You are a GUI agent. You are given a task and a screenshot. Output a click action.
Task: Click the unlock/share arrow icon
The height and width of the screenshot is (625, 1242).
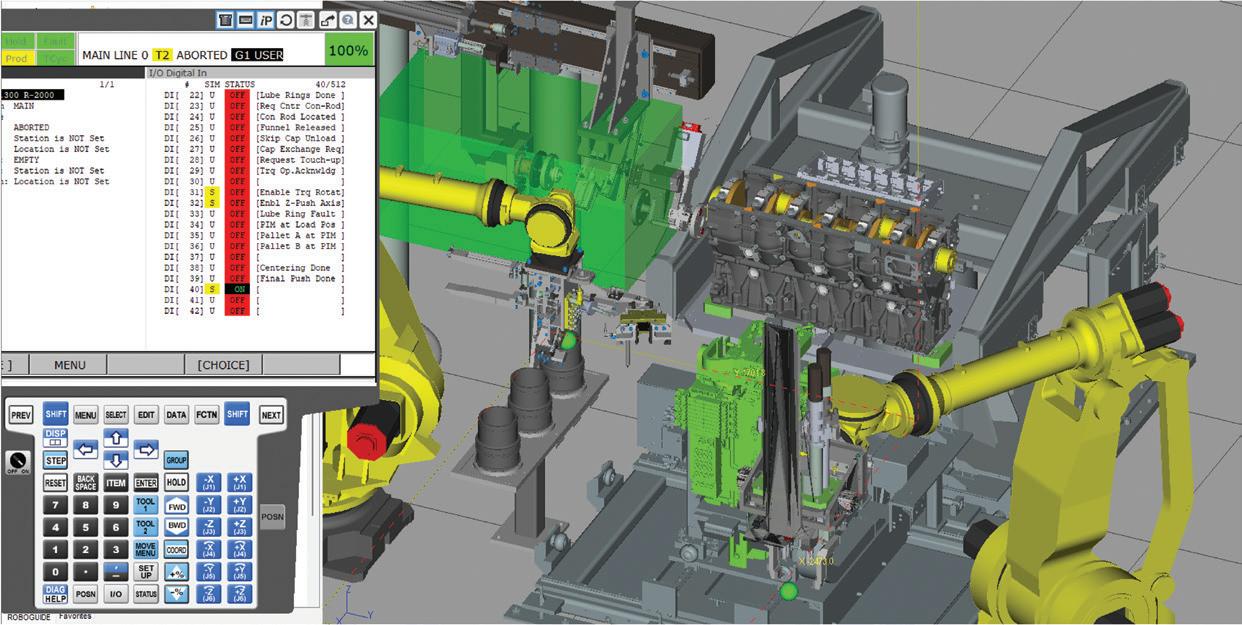pos(328,20)
